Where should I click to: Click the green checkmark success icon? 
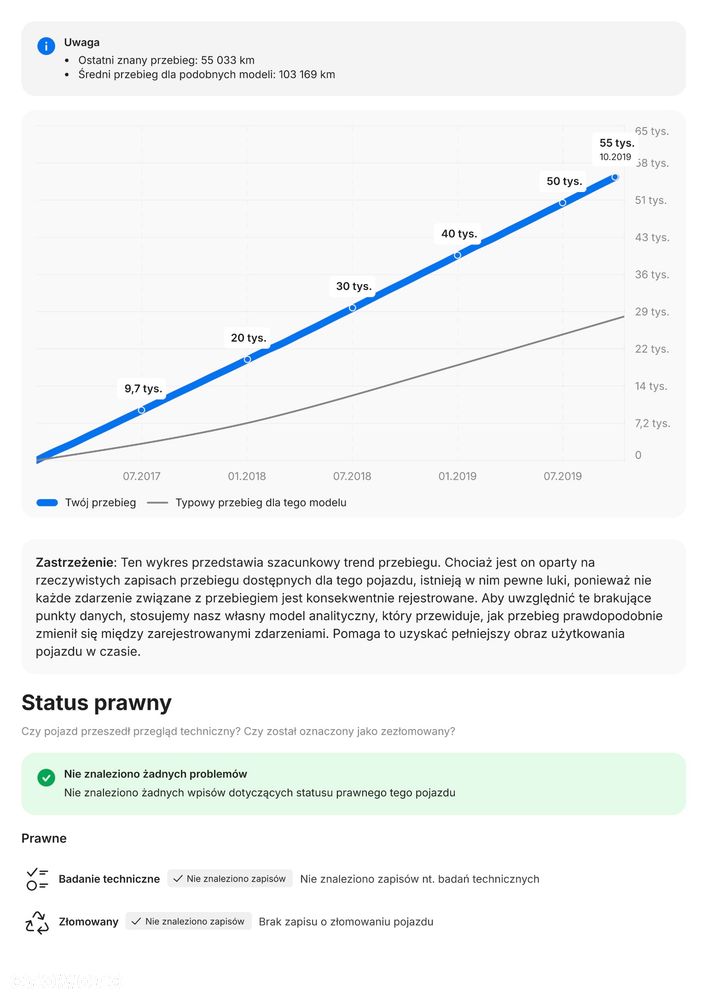pos(46,777)
